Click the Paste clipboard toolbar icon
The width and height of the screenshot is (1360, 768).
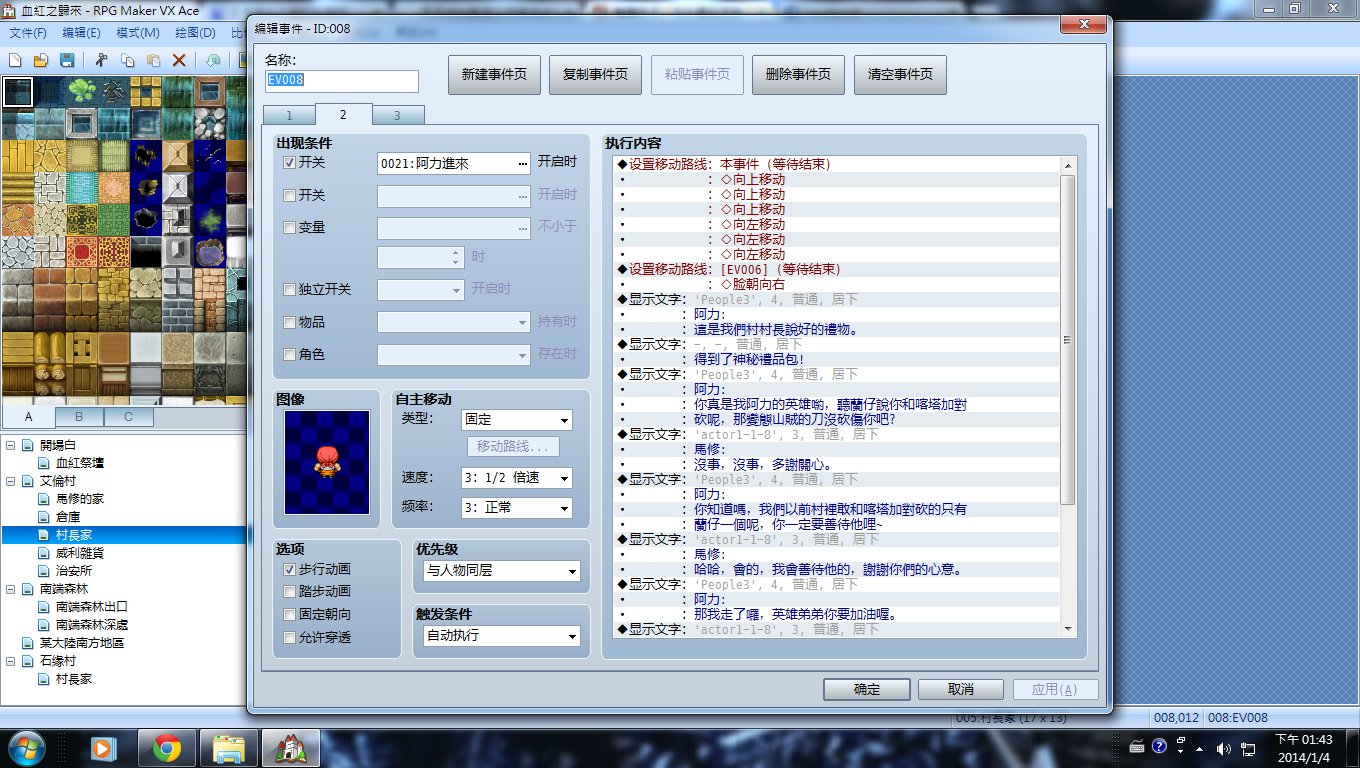point(153,60)
